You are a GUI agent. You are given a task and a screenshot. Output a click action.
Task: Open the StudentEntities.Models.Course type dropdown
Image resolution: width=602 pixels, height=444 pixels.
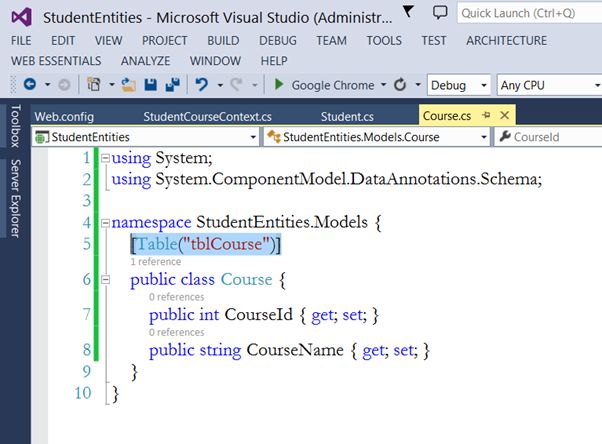tap(377, 137)
